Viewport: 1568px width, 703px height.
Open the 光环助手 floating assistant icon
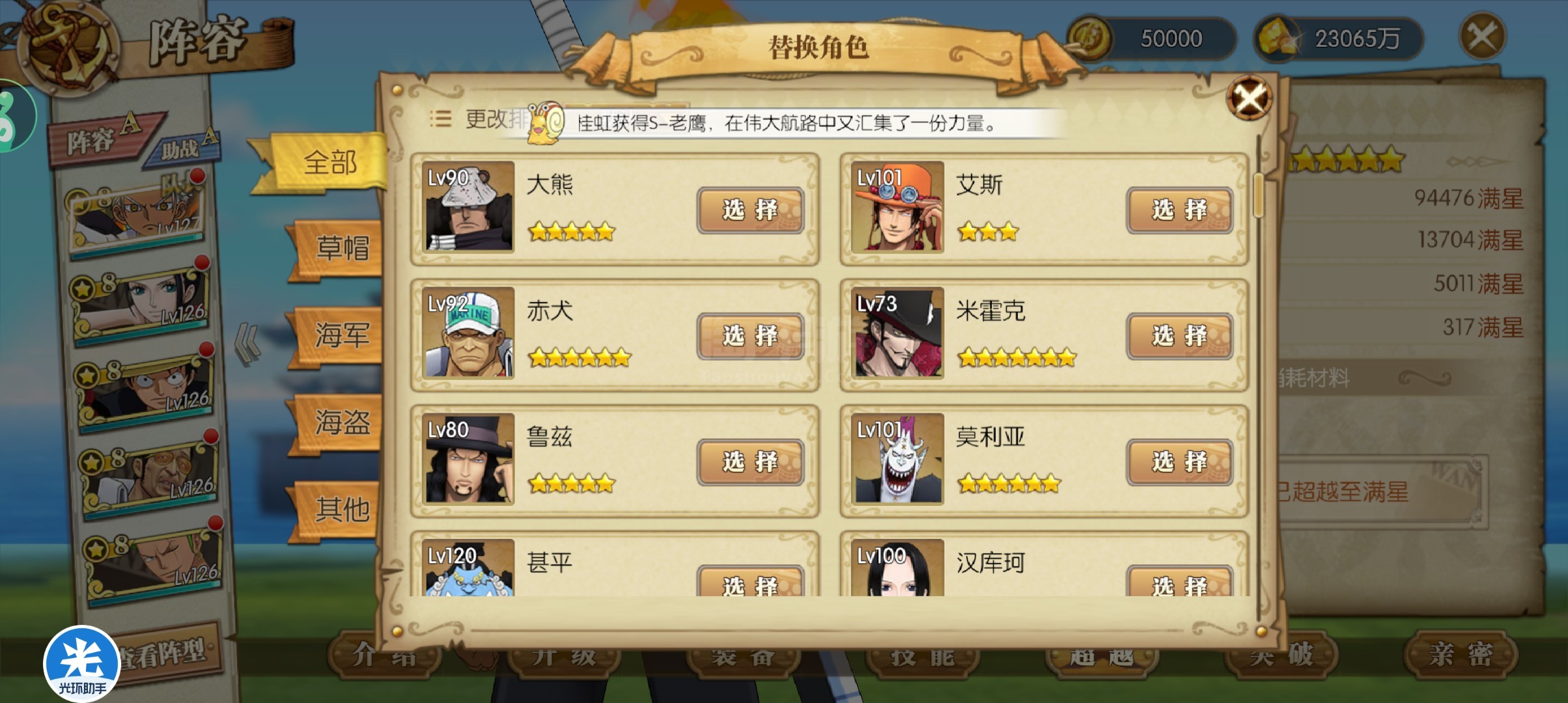[x=82, y=664]
